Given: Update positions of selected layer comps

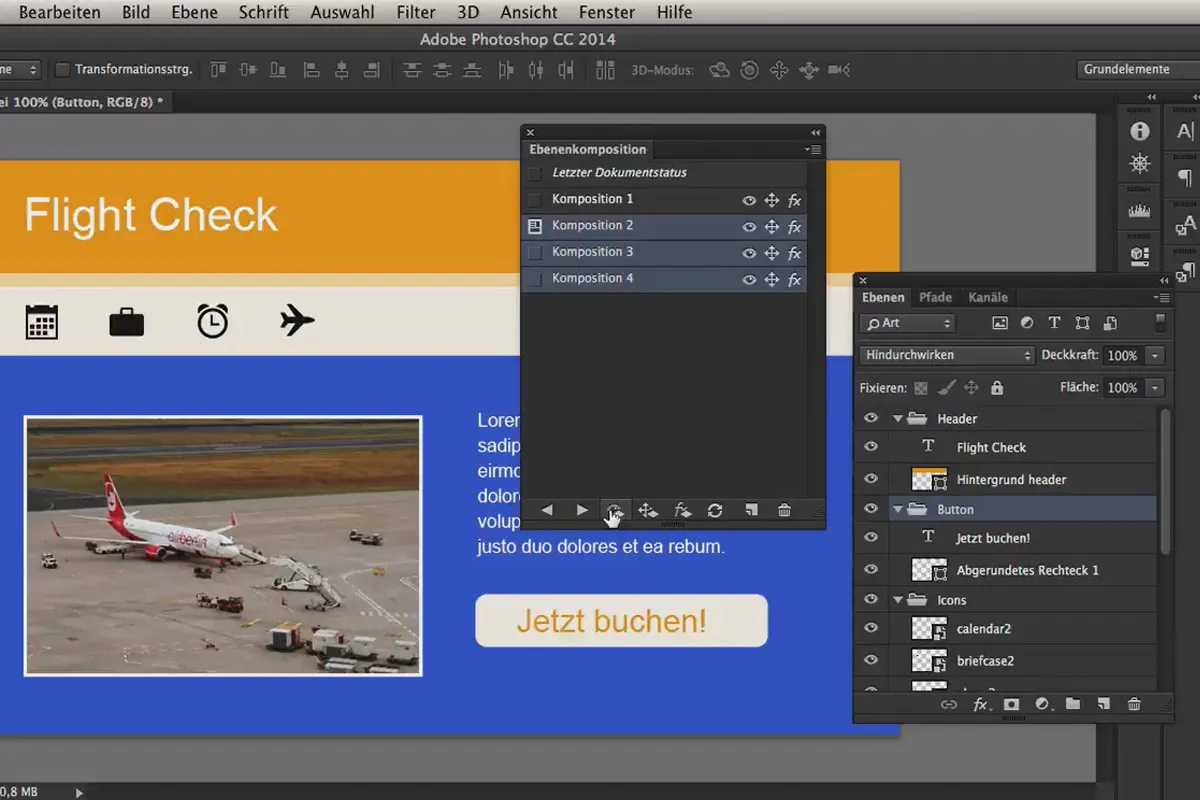Looking at the screenshot, I should 648,511.
